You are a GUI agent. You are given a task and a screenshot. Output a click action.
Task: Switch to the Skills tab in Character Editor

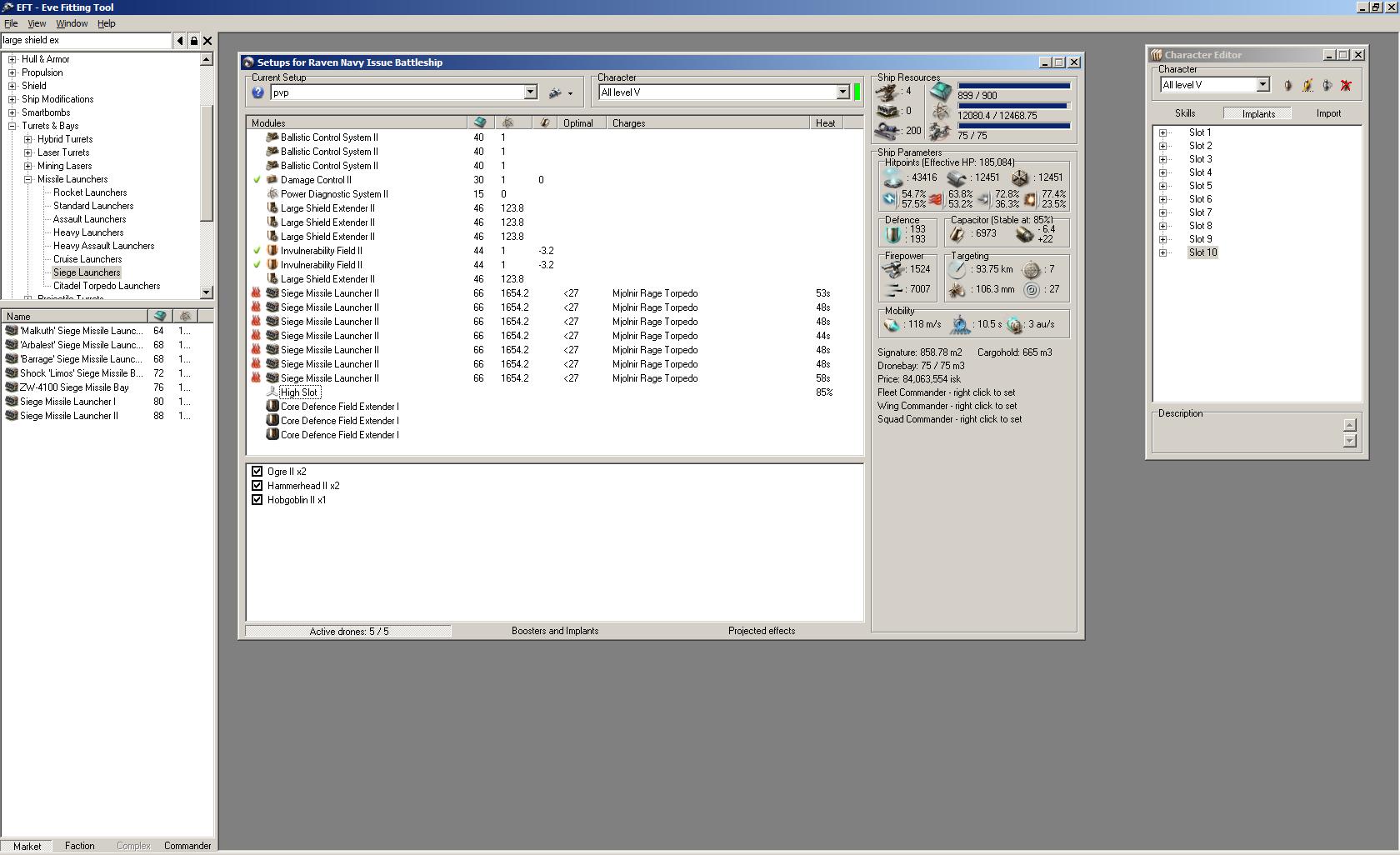1185,113
